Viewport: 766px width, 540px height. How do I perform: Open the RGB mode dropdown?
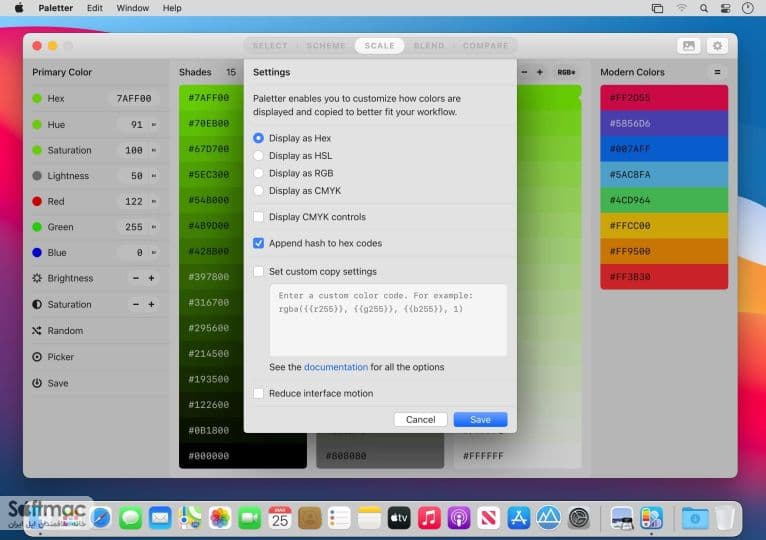(566, 72)
